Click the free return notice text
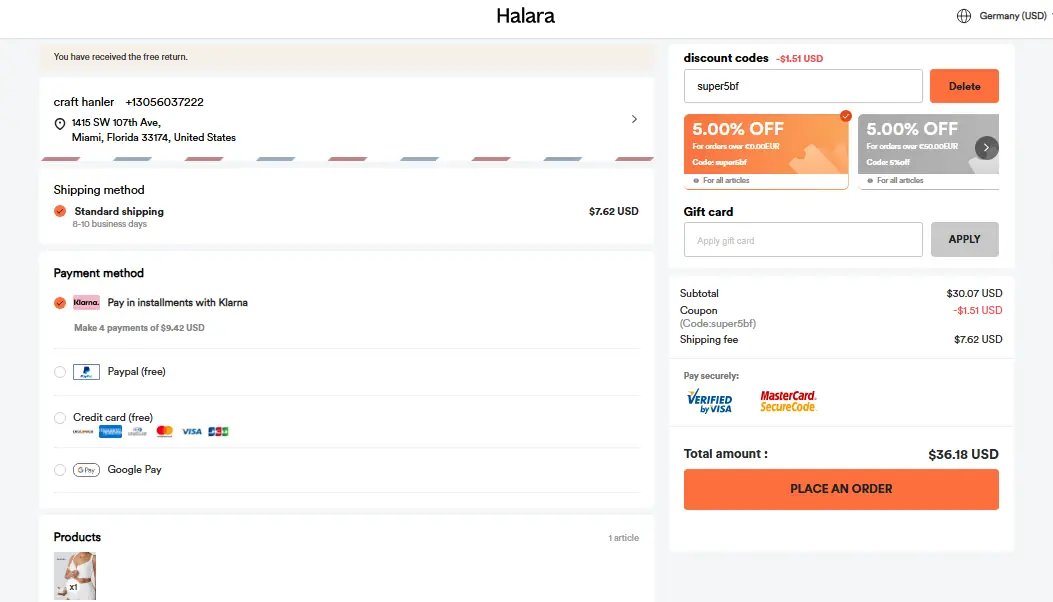 [x=121, y=57]
